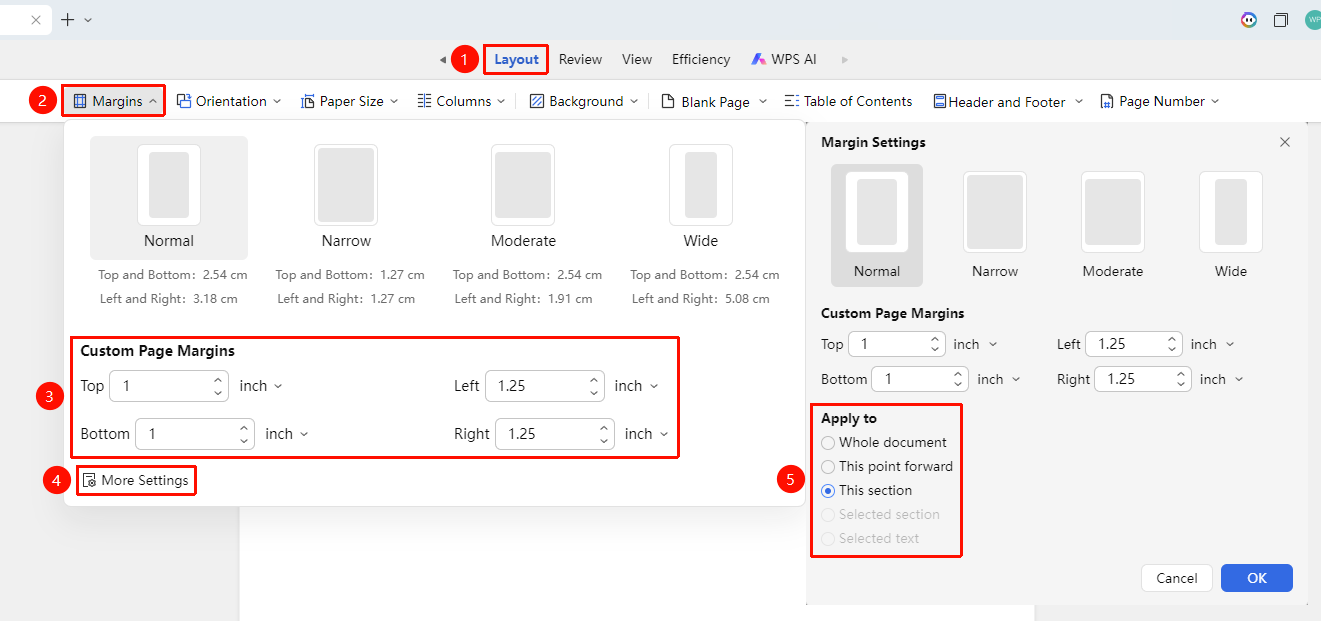Select the This section radio option
Image resolution: width=1321 pixels, height=621 pixels.
[867, 490]
